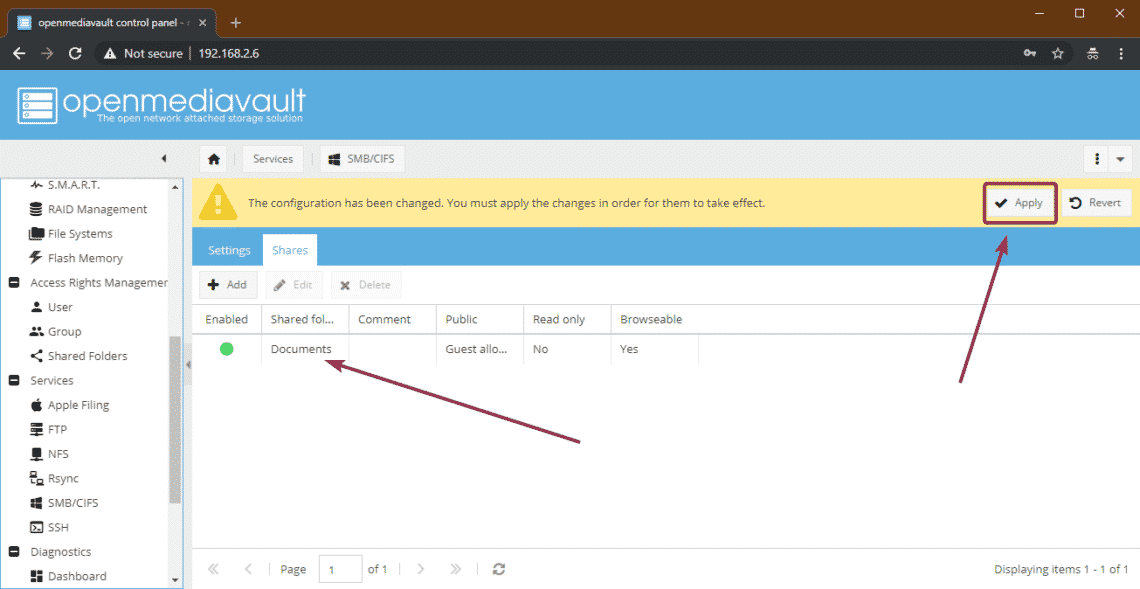
Task: Click the browser address bar URL
Action: coord(228,53)
